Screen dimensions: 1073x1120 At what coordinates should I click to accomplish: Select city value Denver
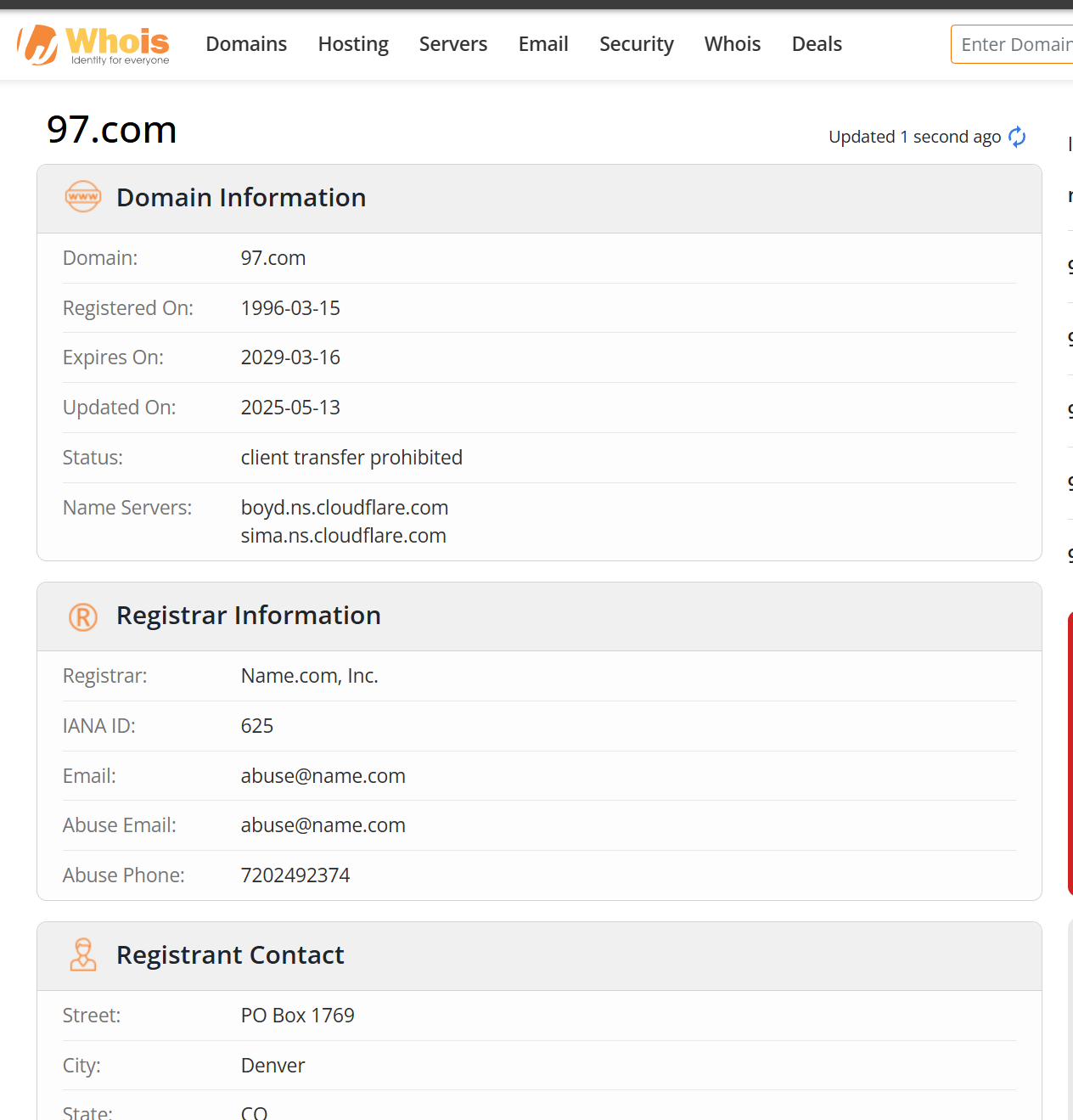(x=273, y=1066)
